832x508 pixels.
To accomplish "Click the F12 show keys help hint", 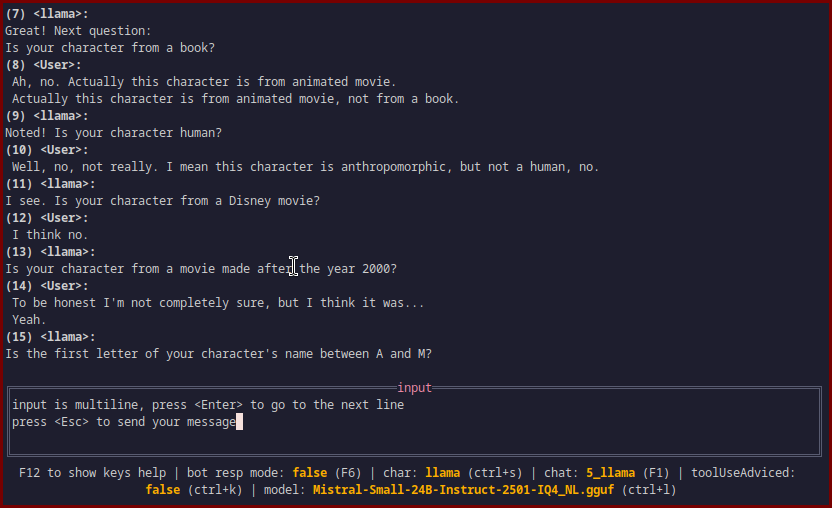I will coord(95,472).
